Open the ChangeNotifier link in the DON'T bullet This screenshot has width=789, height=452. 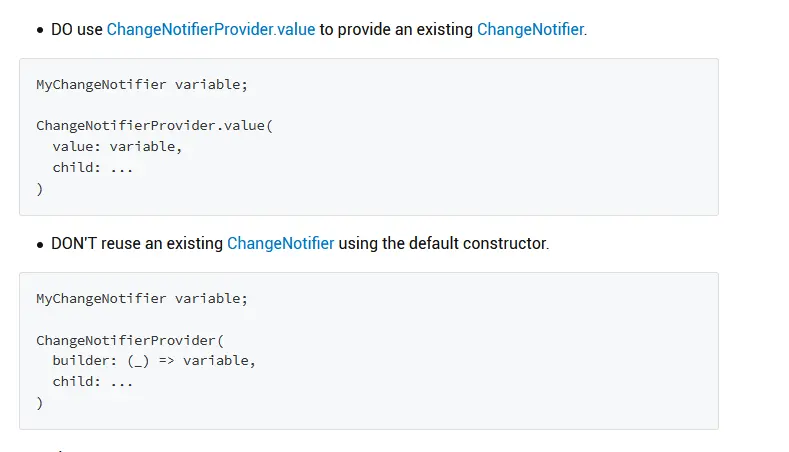pos(280,244)
